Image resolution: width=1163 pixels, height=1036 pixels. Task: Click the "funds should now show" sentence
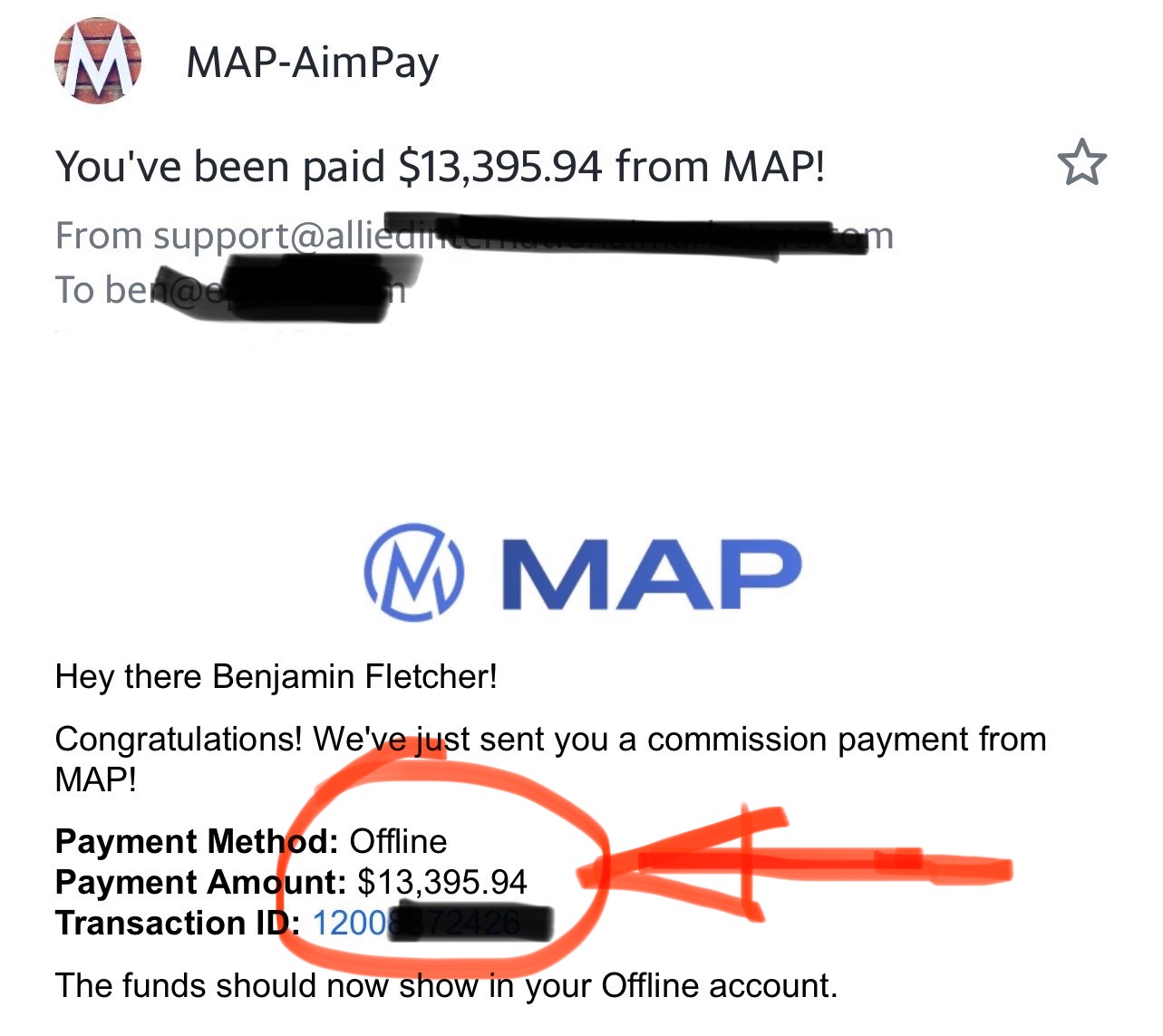[445, 985]
